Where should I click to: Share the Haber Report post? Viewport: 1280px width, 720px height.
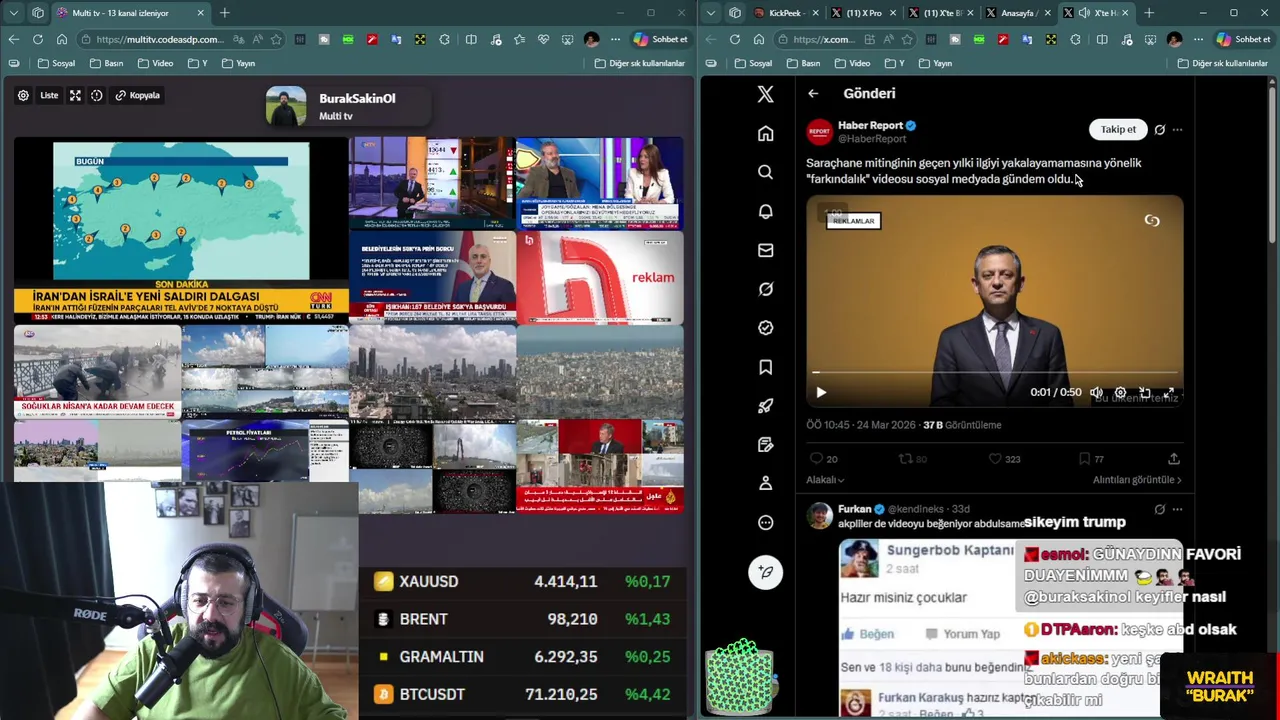point(1173,459)
